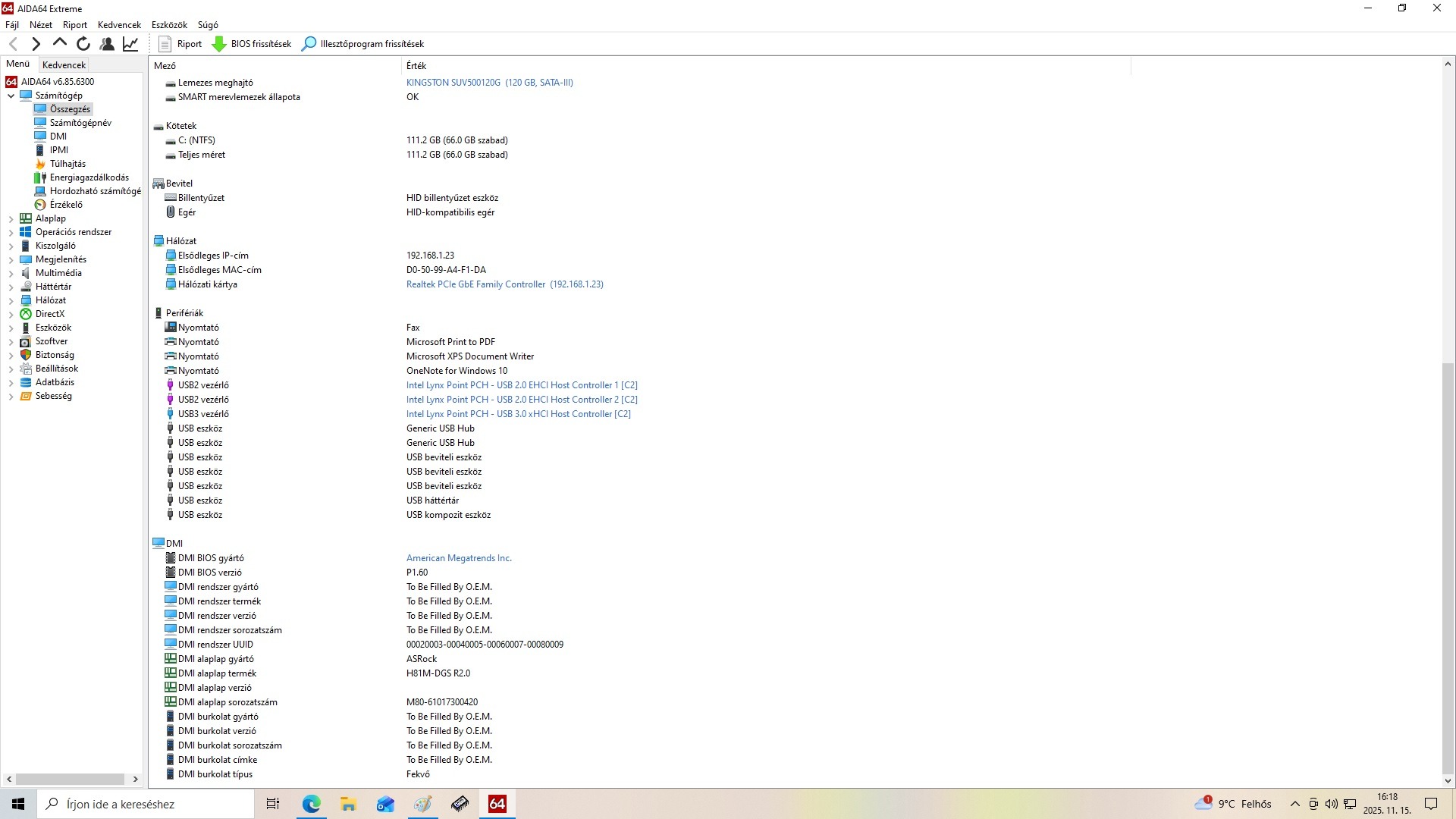Collapse the Számítógép tree node
The height and width of the screenshot is (819, 1456).
(11, 96)
